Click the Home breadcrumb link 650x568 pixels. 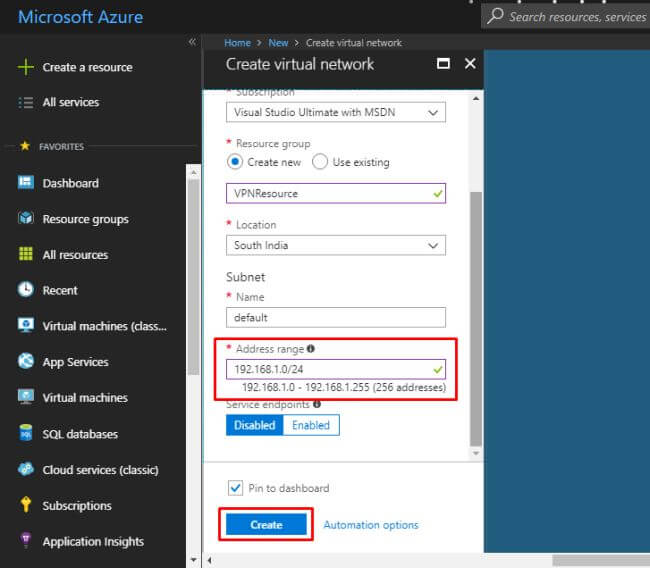pos(238,43)
